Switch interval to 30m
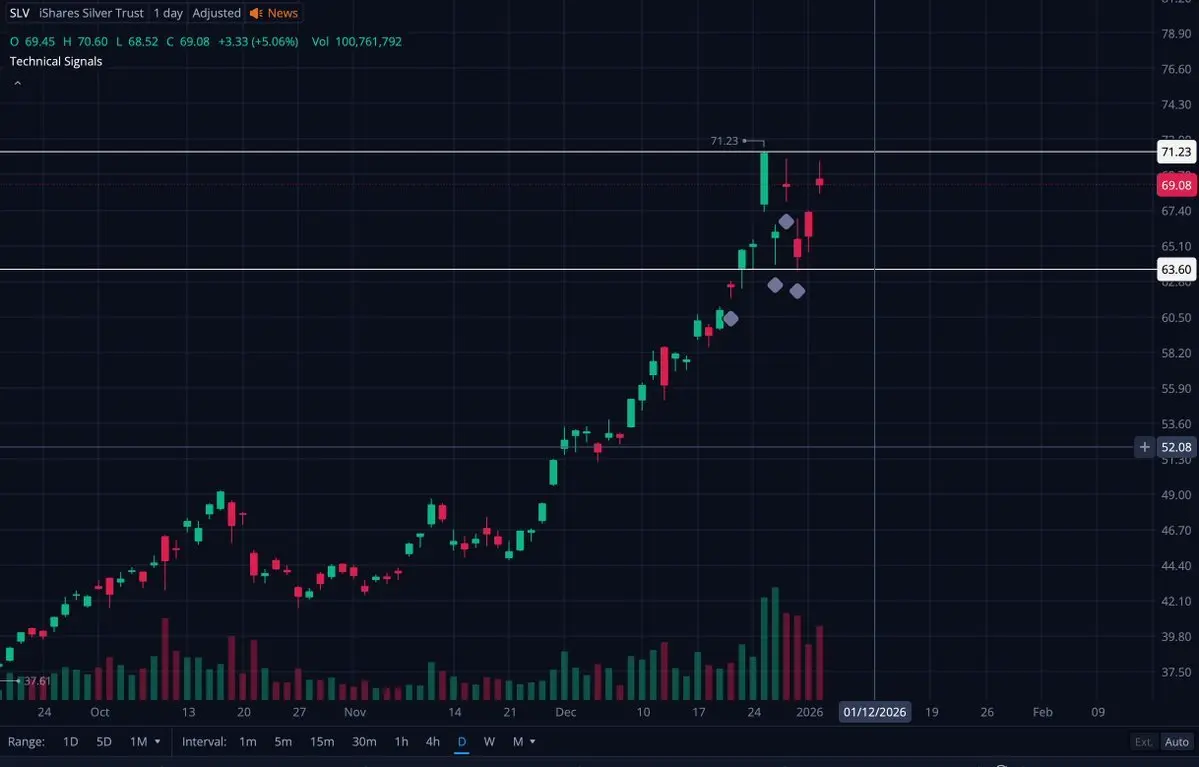Screen dimensions: 1199x767 click(x=364, y=742)
